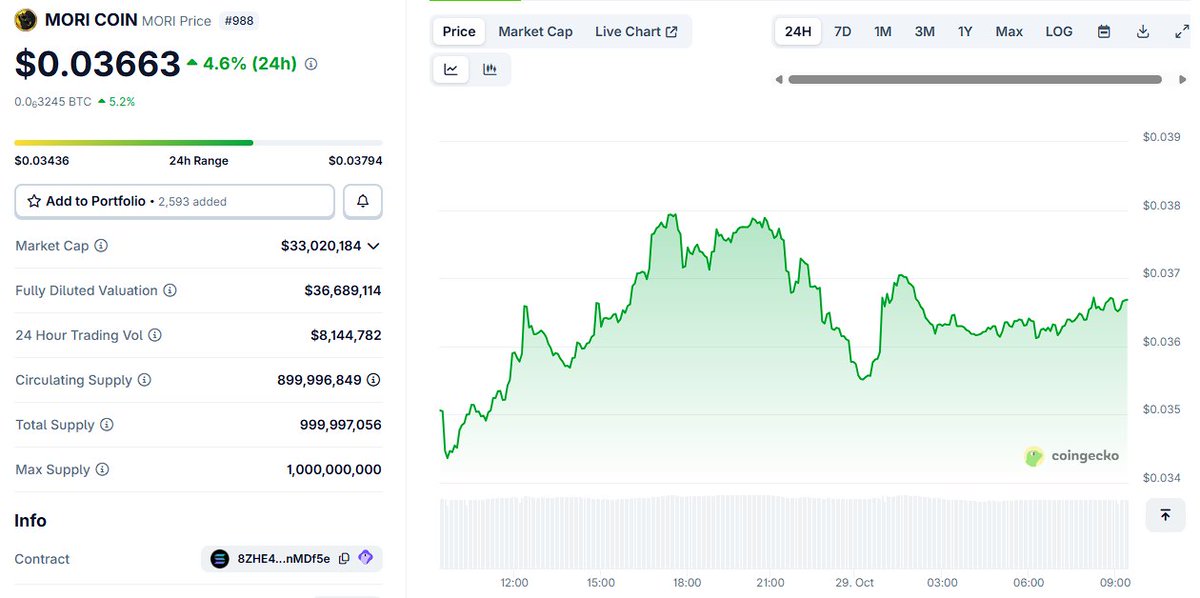
Task: Show Circulating Supply info icon
Action: [144, 380]
